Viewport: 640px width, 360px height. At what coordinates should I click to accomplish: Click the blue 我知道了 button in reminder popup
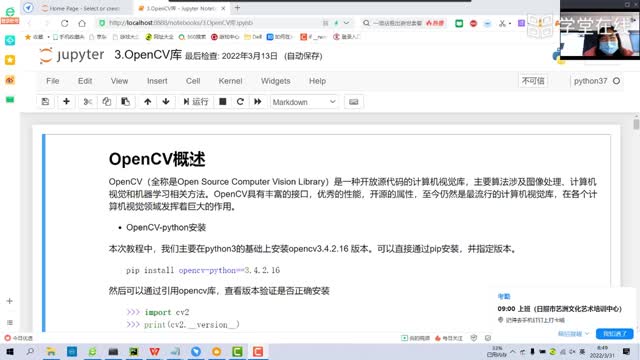click(615, 333)
